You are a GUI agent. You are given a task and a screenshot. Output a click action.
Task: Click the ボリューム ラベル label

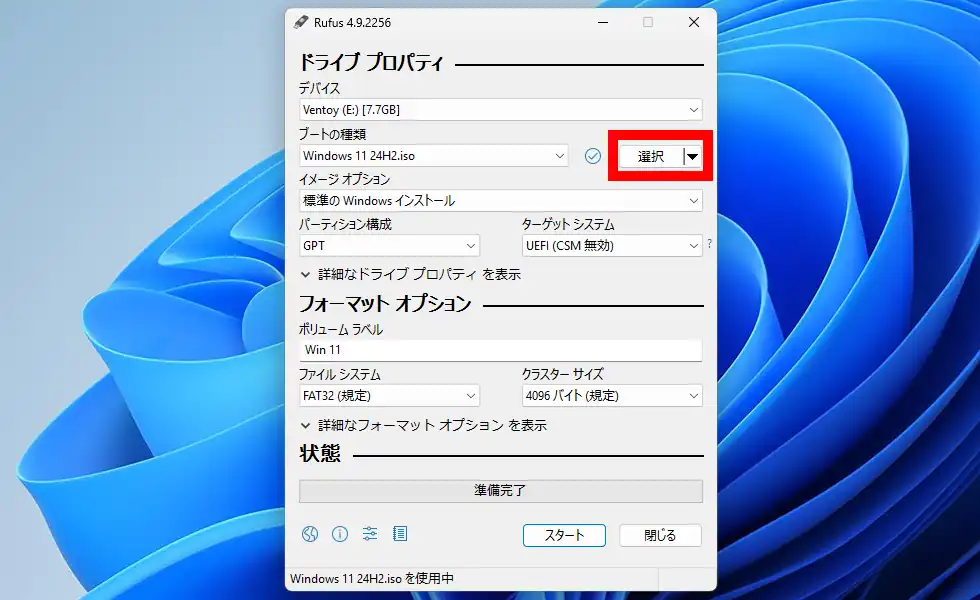pyautogui.click(x=341, y=329)
